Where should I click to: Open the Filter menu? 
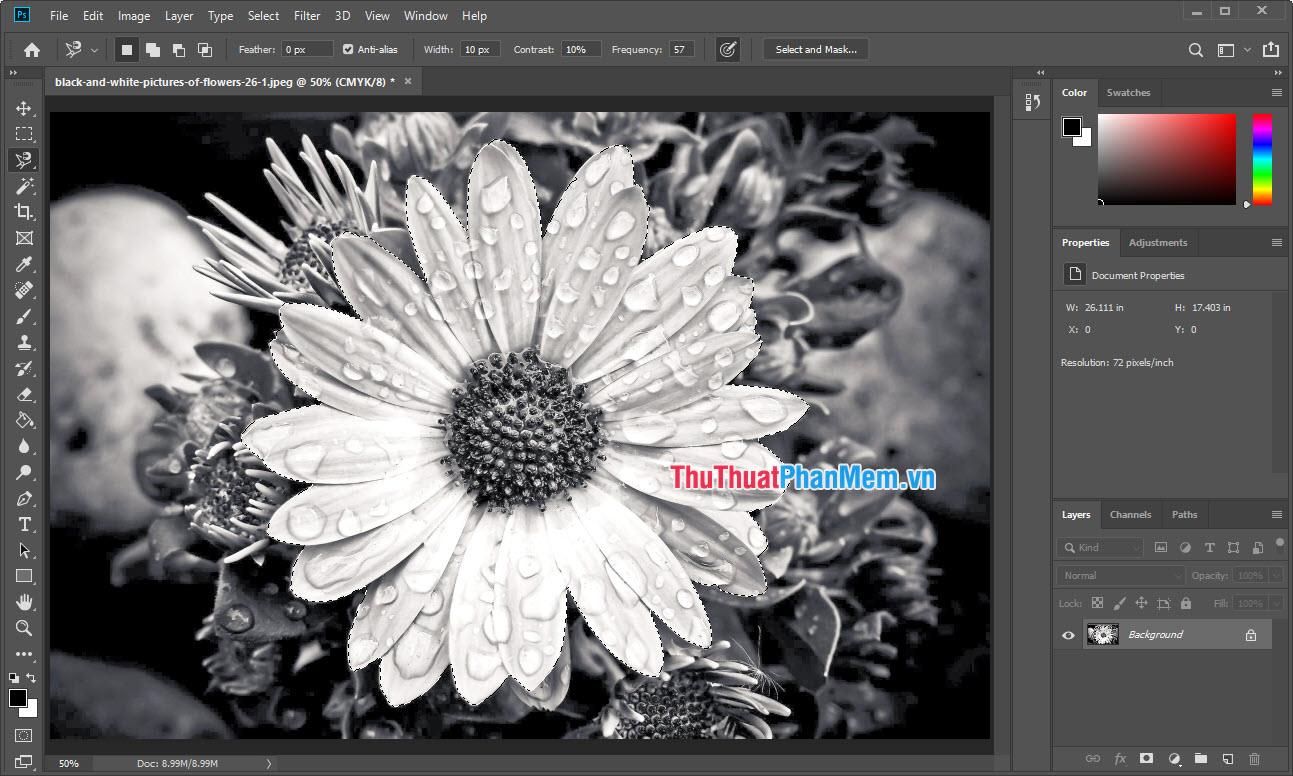[306, 15]
